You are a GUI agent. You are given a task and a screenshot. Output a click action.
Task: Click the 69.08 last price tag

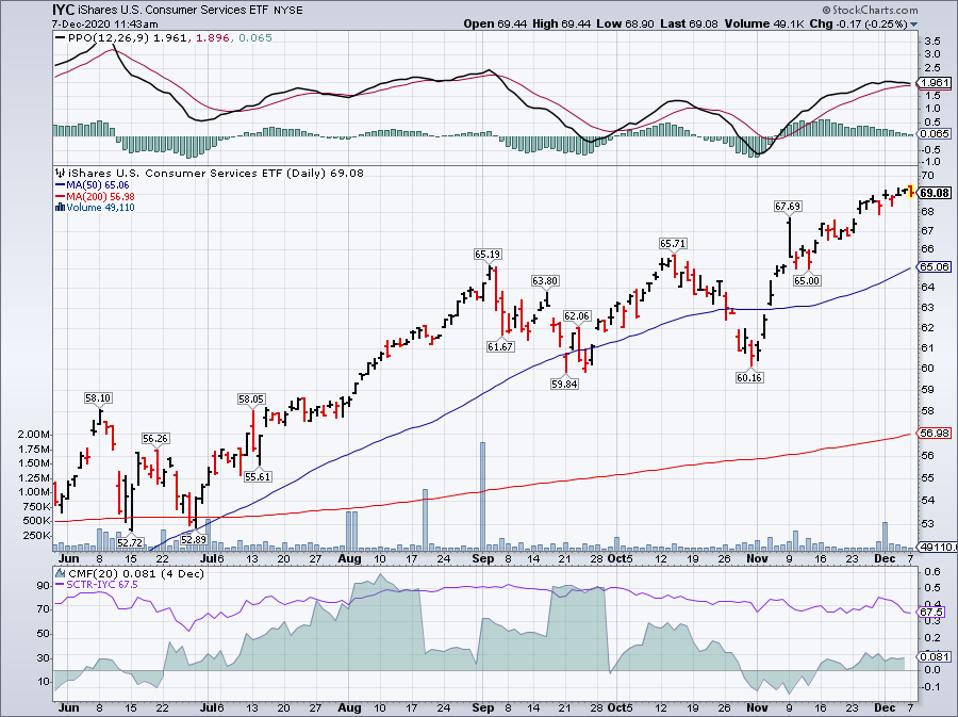coord(935,193)
